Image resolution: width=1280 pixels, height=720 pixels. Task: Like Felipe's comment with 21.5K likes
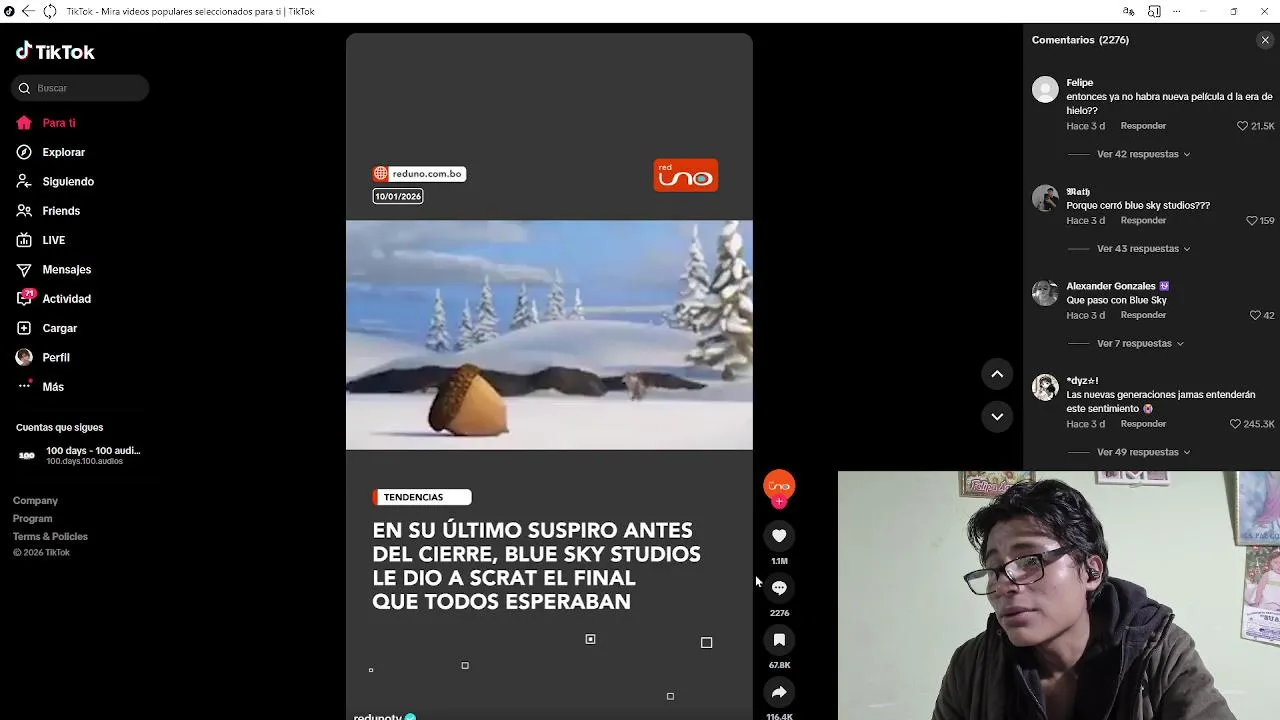point(1243,126)
